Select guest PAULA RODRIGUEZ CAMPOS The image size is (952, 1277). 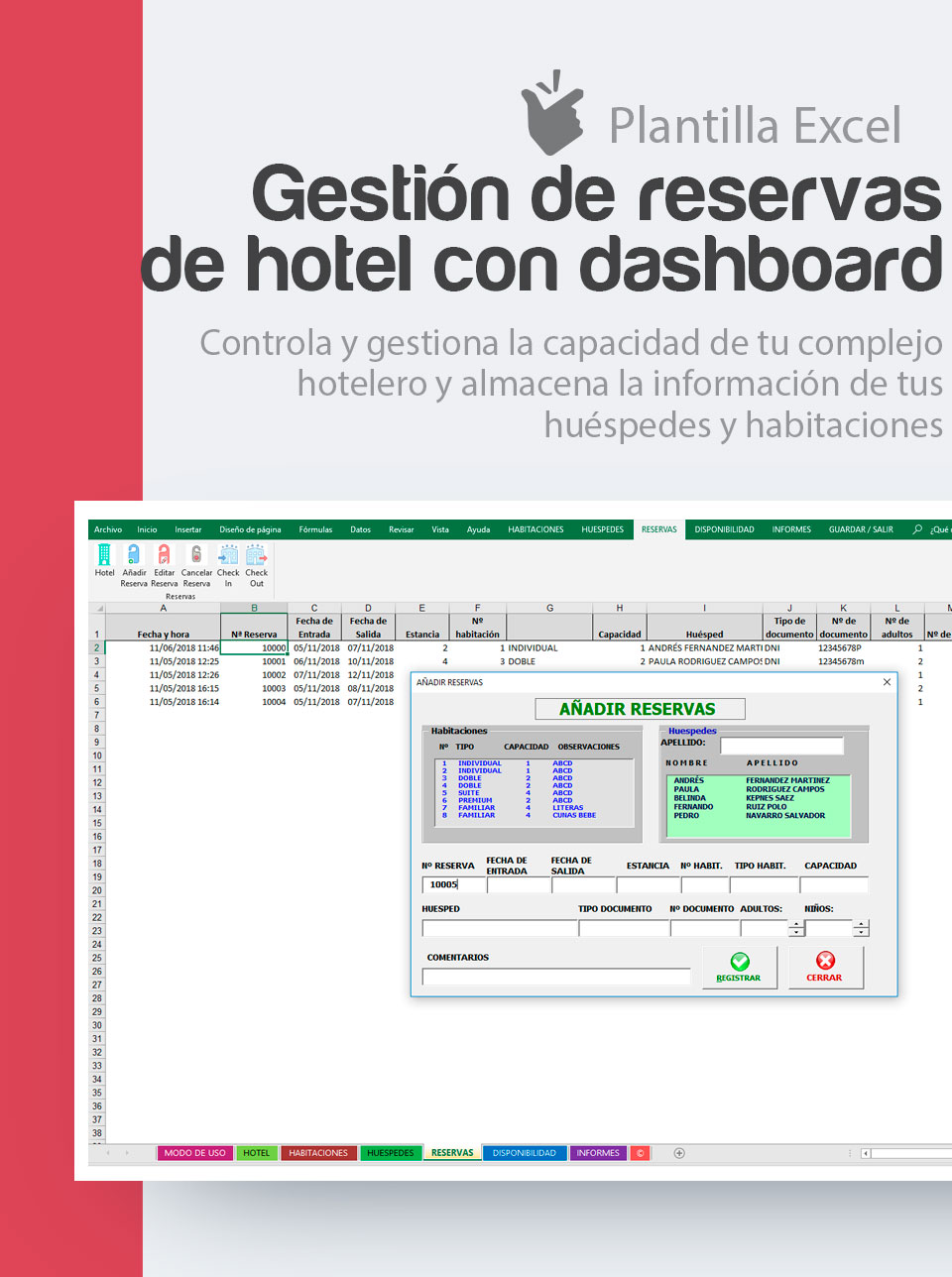click(x=758, y=789)
